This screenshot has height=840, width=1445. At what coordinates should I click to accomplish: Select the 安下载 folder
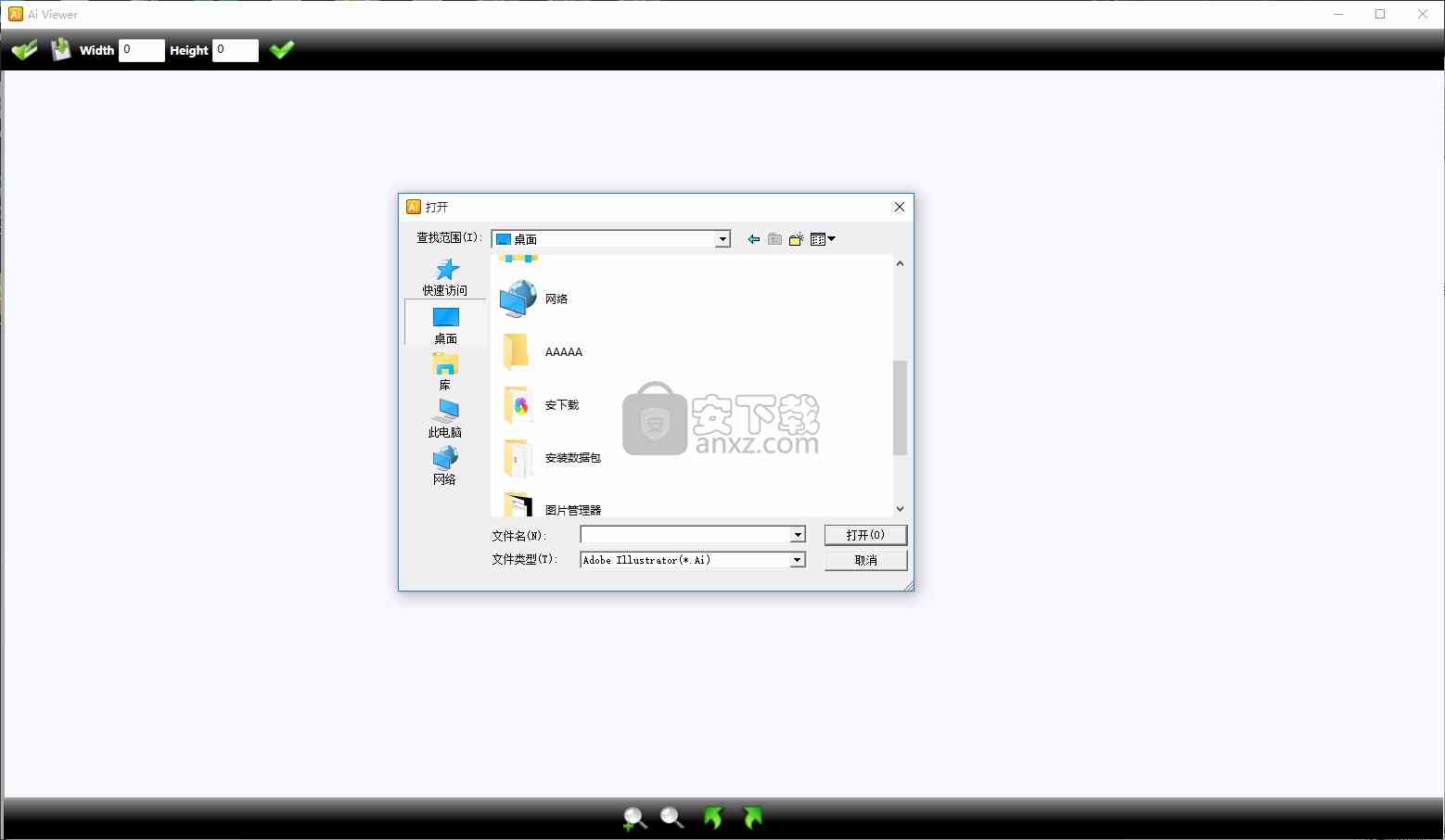click(540, 405)
